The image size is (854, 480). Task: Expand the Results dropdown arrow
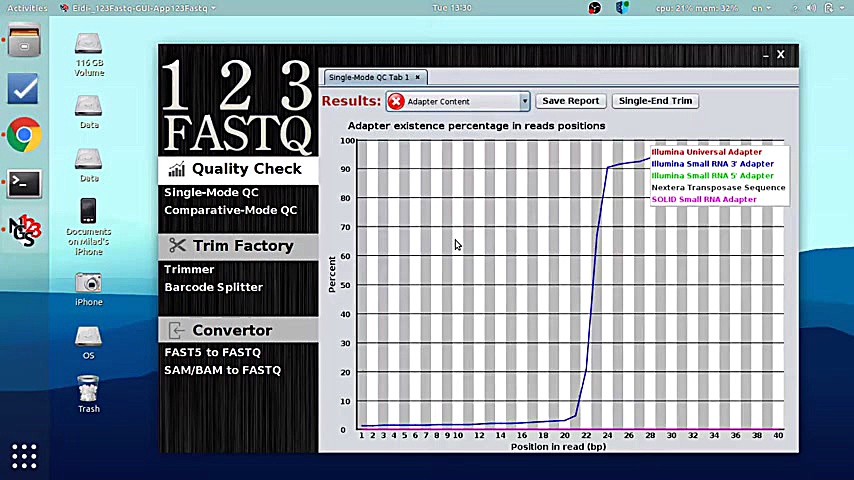coord(524,101)
